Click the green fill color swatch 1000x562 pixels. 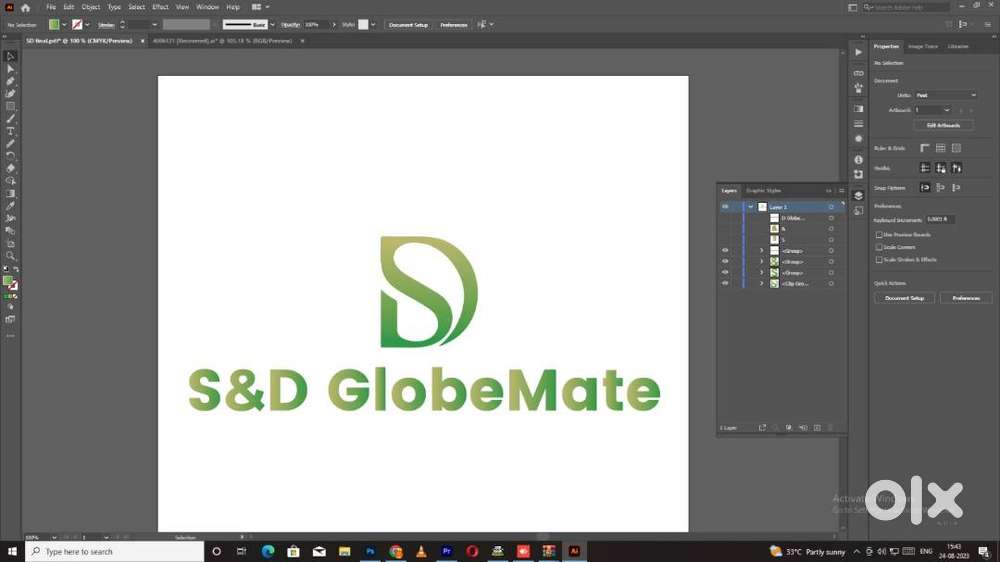pos(54,24)
